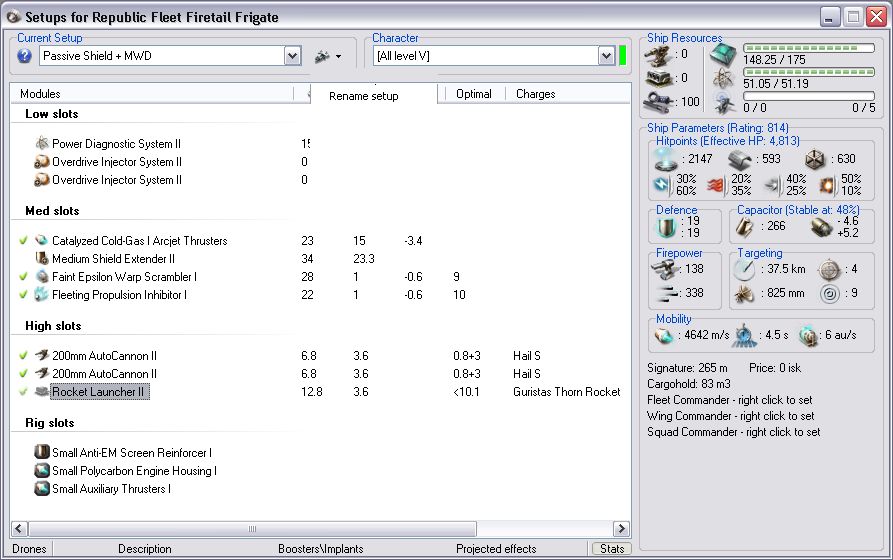Choose Rename setup menu entry
This screenshot has width=893, height=560.
point(363,96)
